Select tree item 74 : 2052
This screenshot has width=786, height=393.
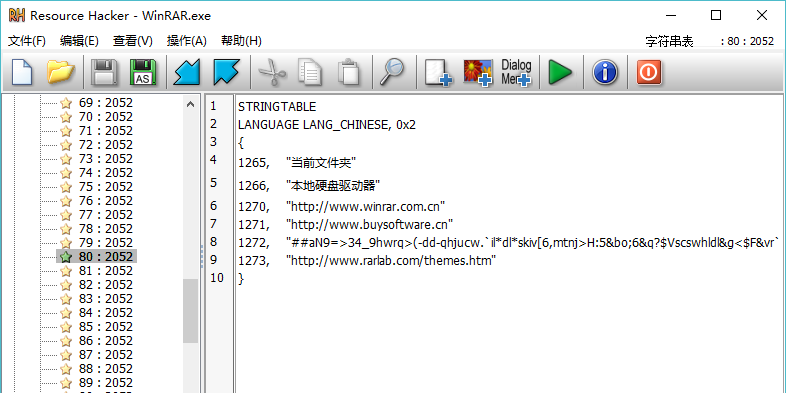click(x=106, y=173)
